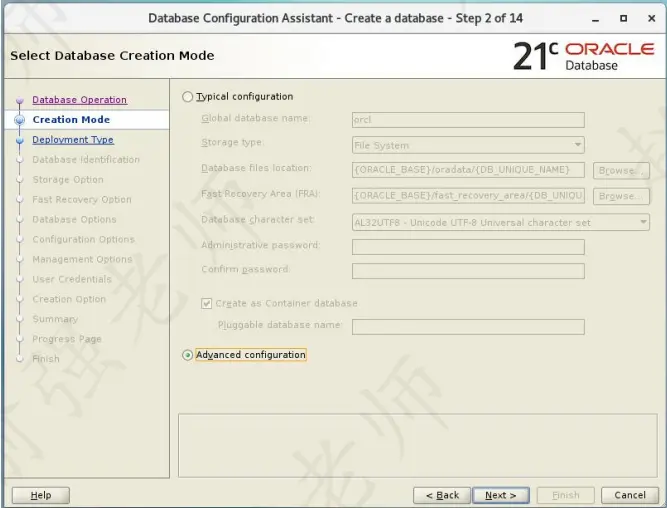Image resolution: width=667 pixels, height=508 pixels.
Task: Click the 'Global database name' label
Action: point(255,118)
